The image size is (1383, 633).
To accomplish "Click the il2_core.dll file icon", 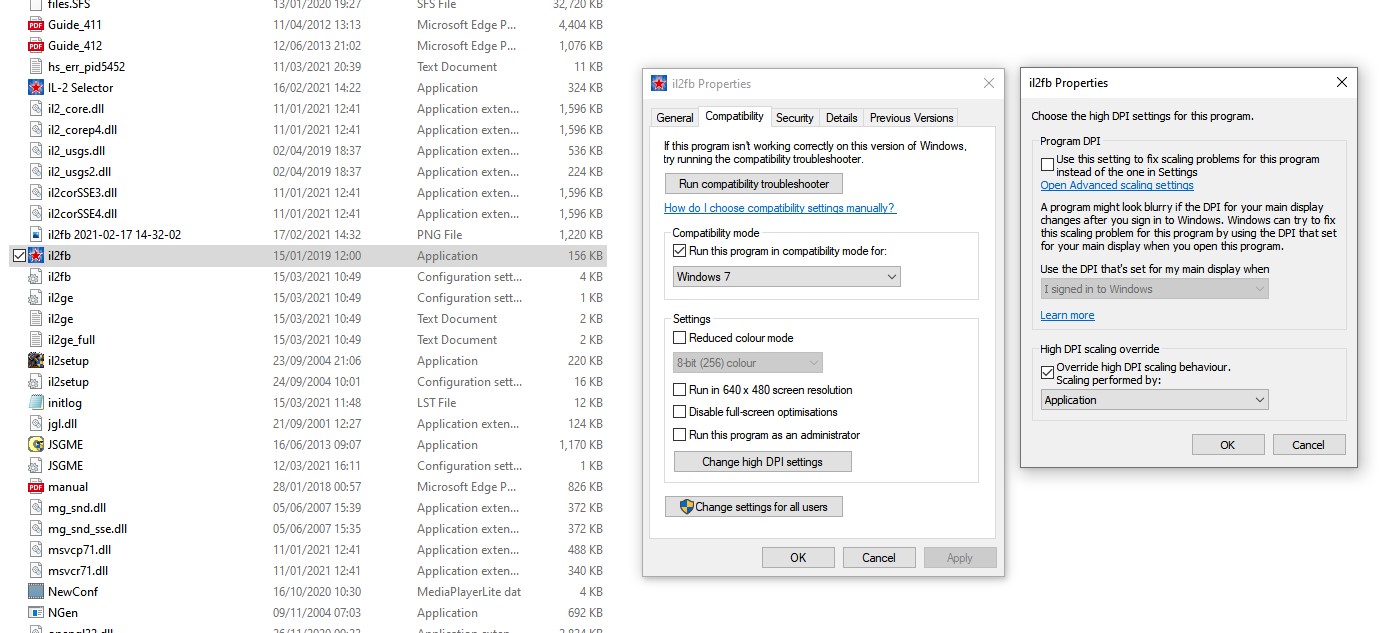I will (36, 108).
